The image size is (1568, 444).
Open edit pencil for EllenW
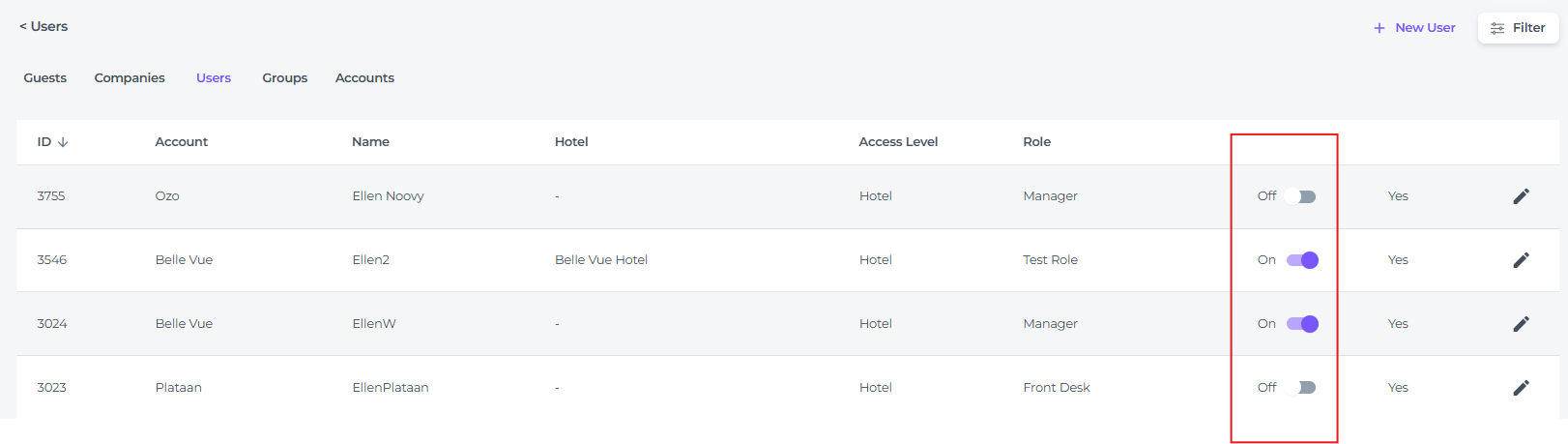(x=1521, y=324)
